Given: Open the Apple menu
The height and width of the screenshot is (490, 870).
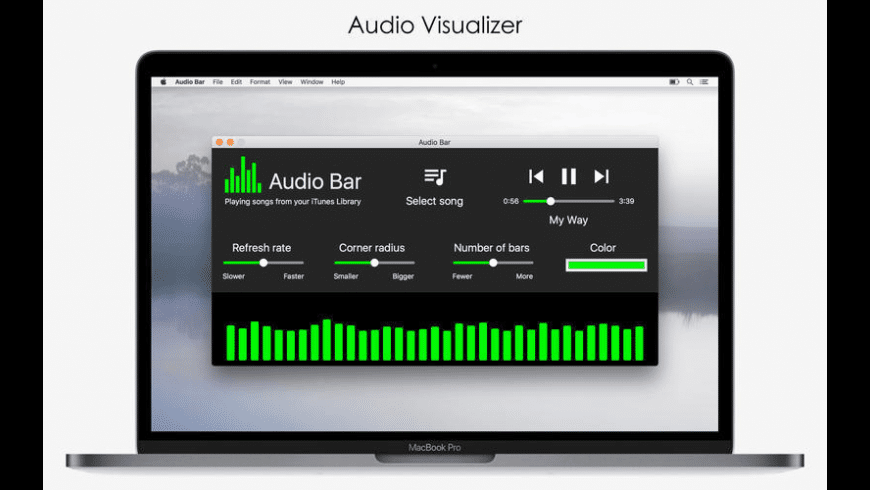Looking at the screenshot, I should click(164, 82).
